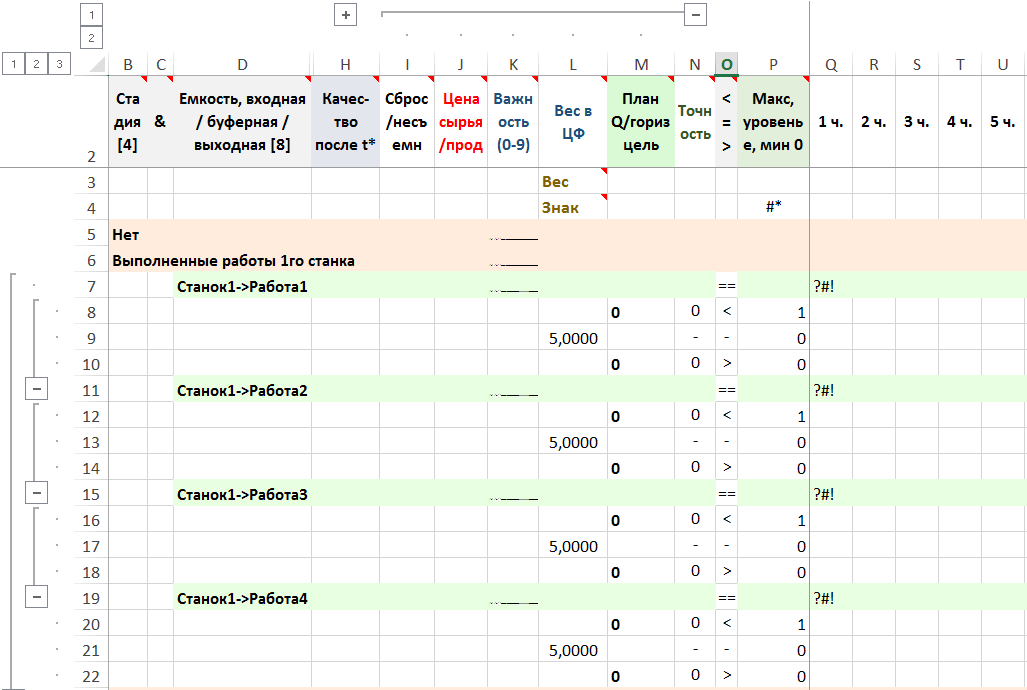Expand hidden columns with the plus button
The image size is (1027, 690).
coord(346,15)
